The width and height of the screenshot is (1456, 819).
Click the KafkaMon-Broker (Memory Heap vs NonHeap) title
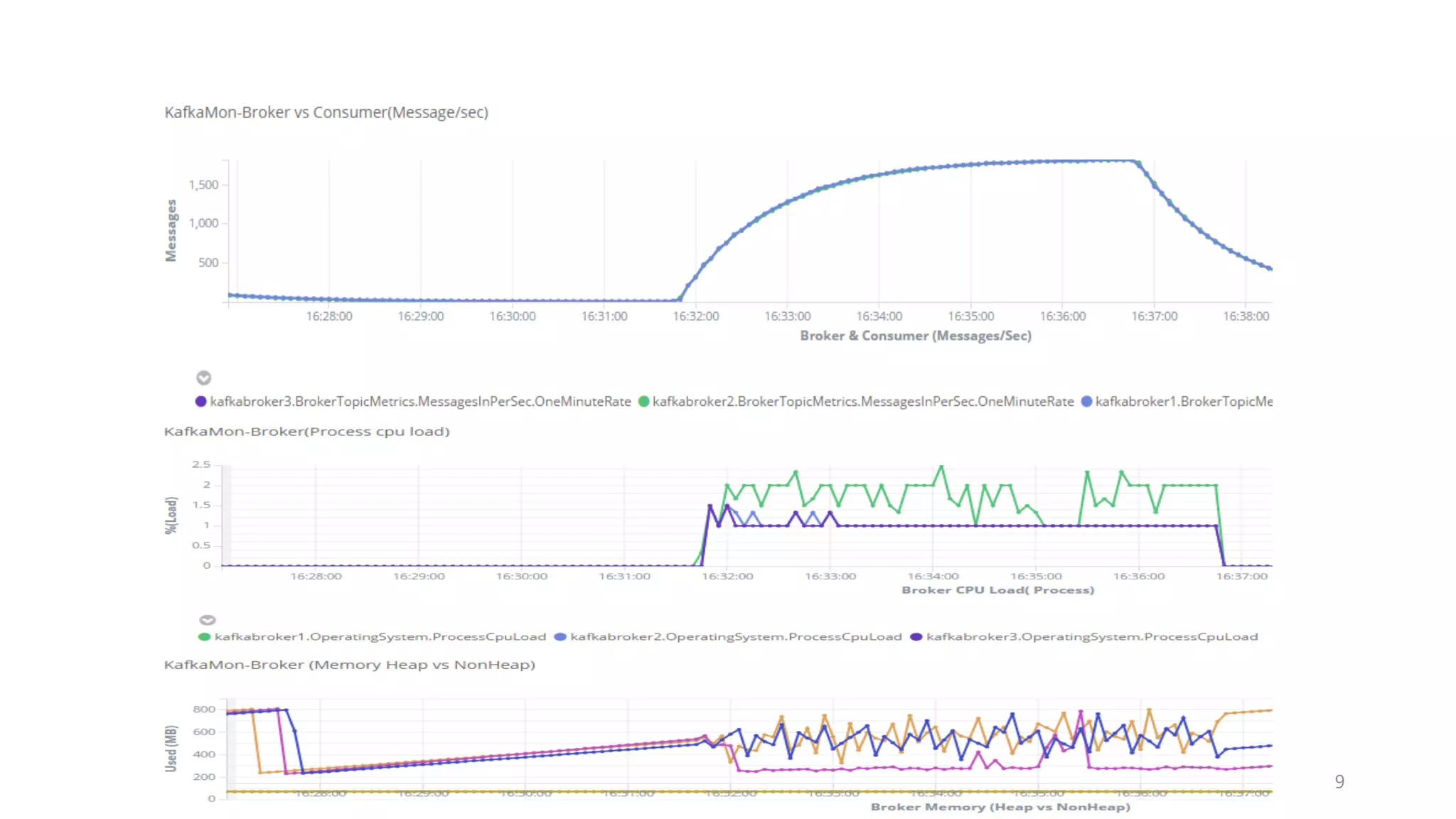(349, 665)
